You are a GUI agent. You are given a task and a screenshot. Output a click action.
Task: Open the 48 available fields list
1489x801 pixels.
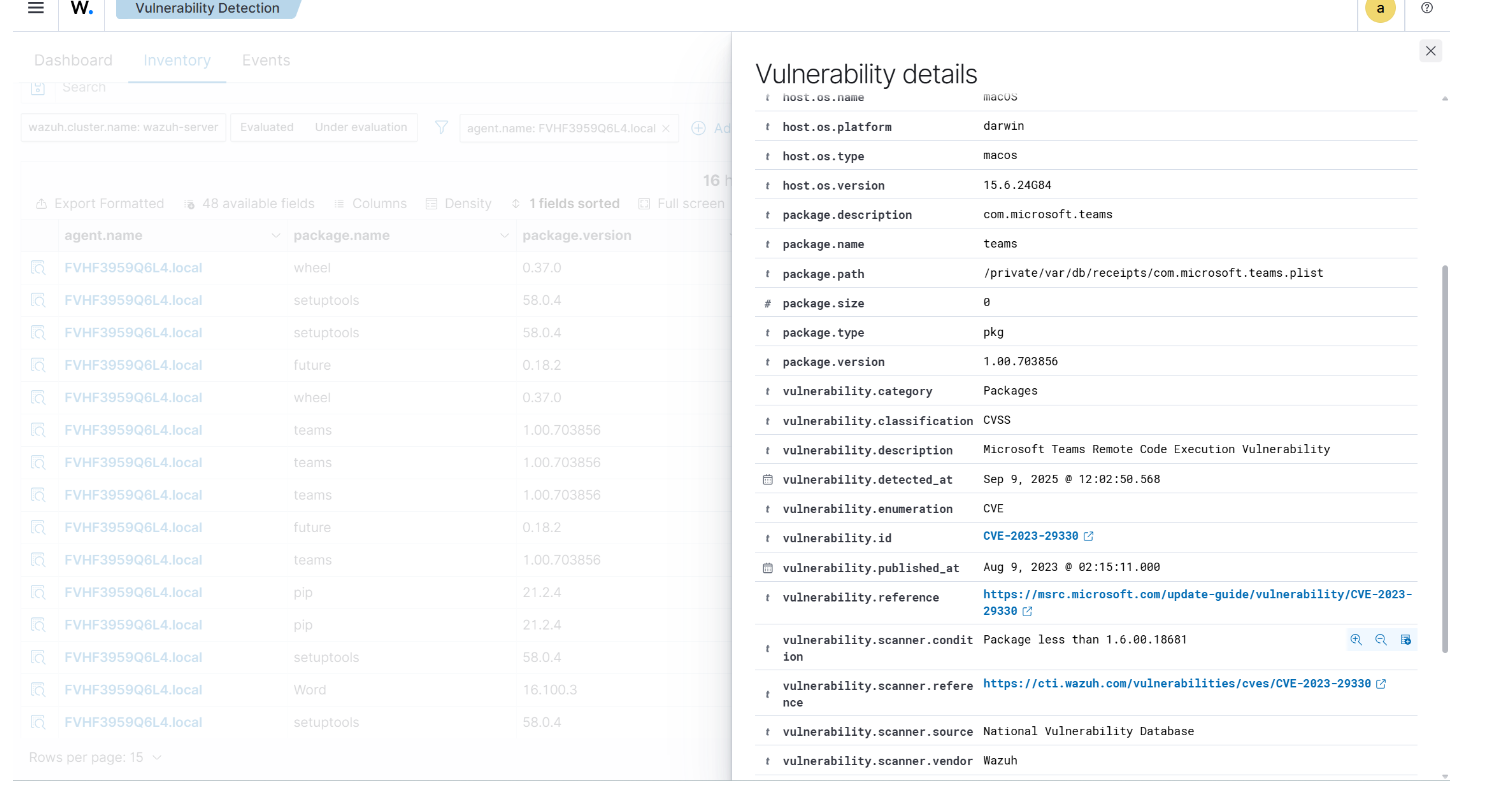(249, 203)
